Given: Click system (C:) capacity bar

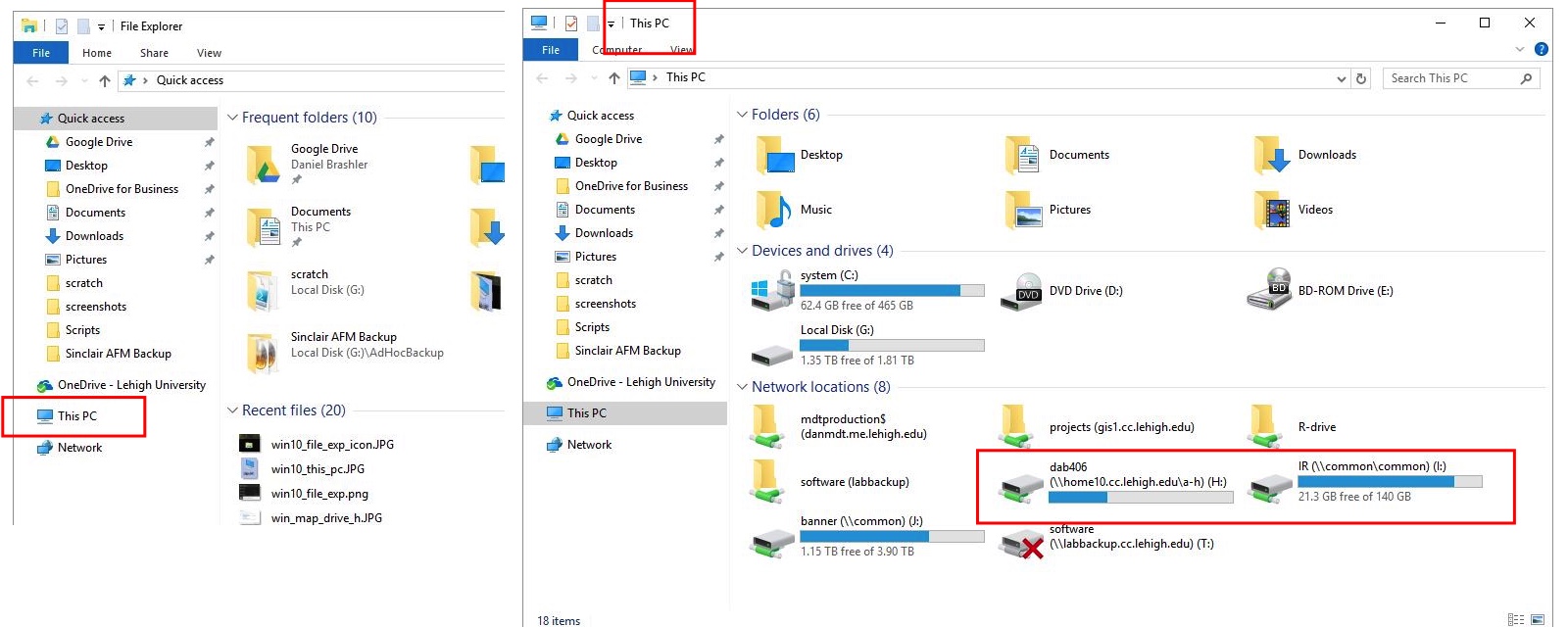Looking at the screenshot, I should pyautogui.click(x=892, y=291).
